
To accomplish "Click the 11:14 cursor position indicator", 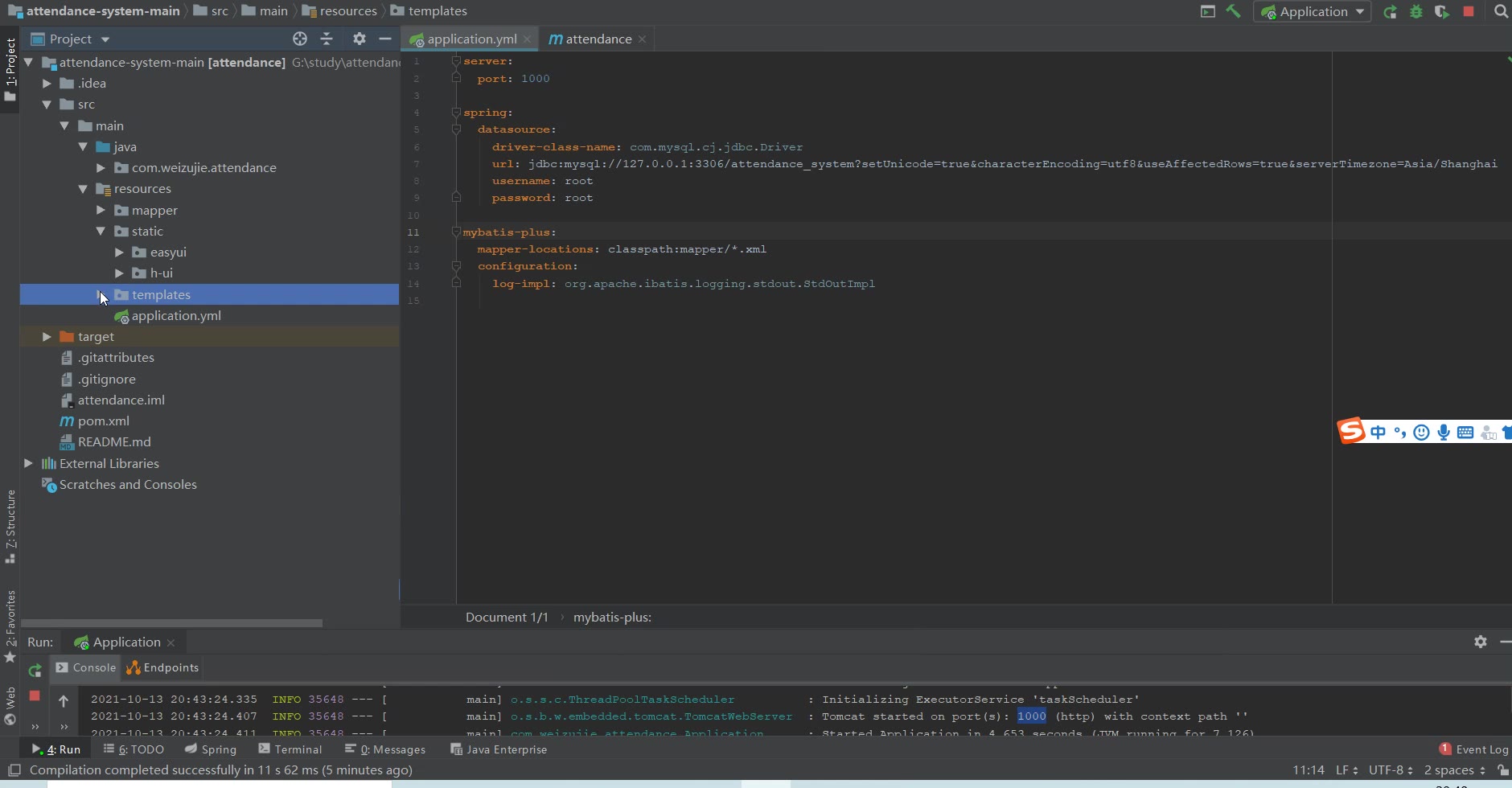I will 1309,770.
